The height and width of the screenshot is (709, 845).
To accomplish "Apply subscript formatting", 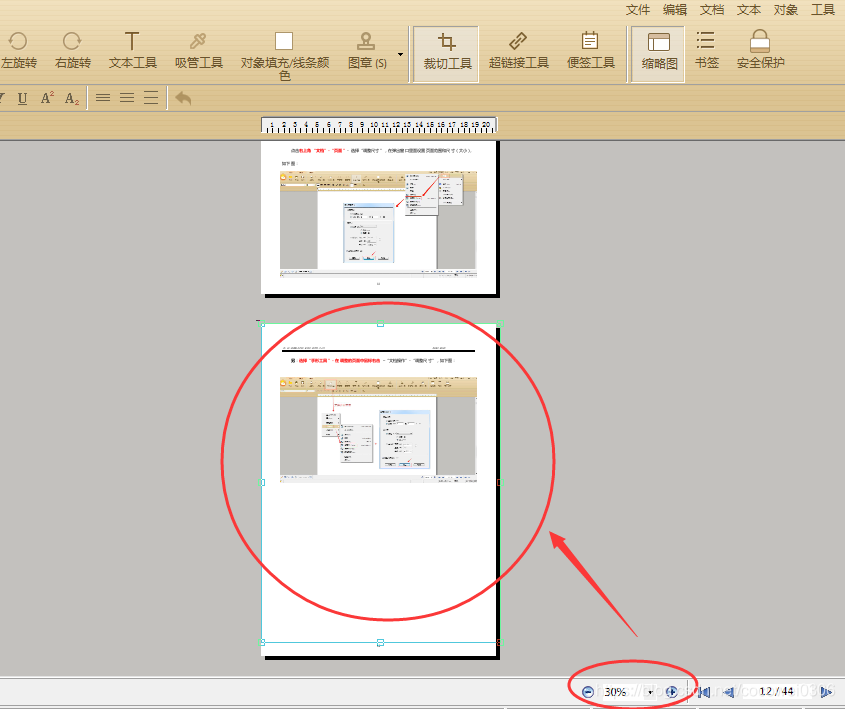I will click(72, 99).
